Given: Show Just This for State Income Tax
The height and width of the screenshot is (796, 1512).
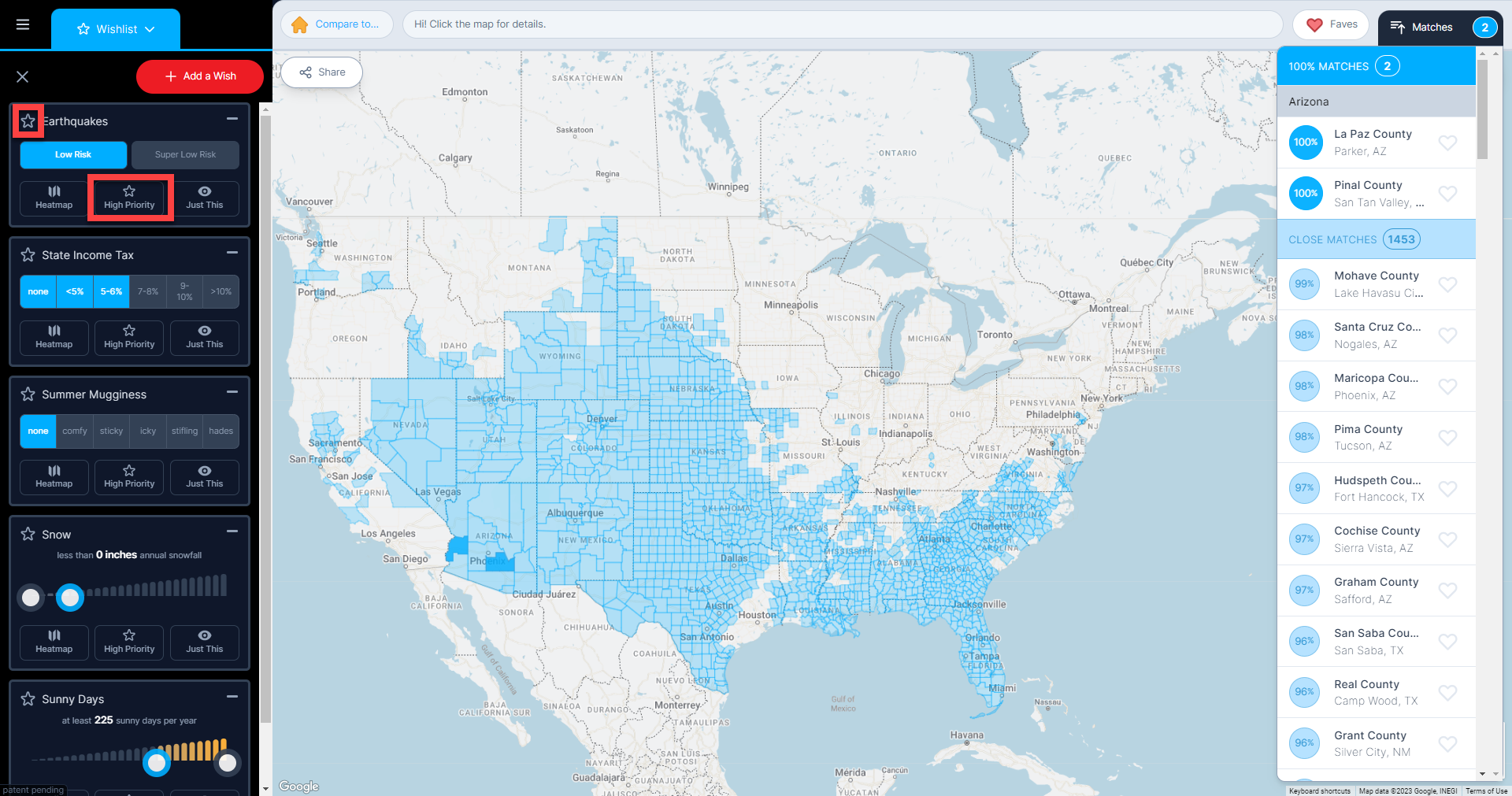Looking at the screenshot, I should (x=205, y=338).
